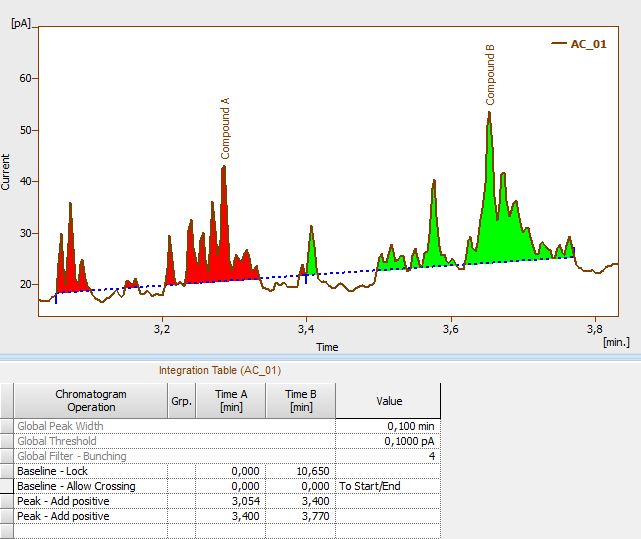
Task: Click the Time A 3,054 cell
Action: 231,501
